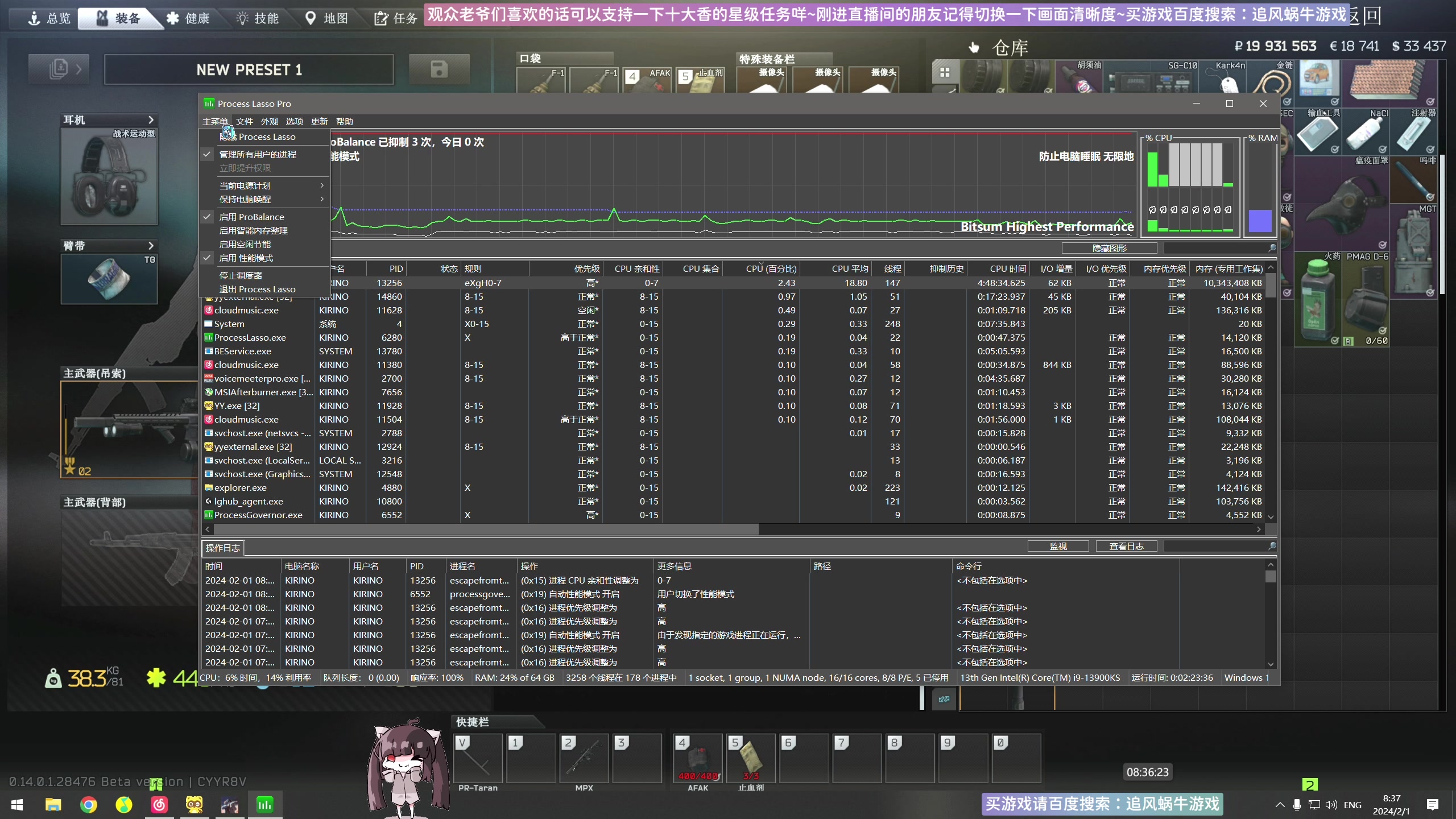Toggle 启用 ProBalance menu option
The height and width of the screenshot is (819, 1456).
coord(264,217)
